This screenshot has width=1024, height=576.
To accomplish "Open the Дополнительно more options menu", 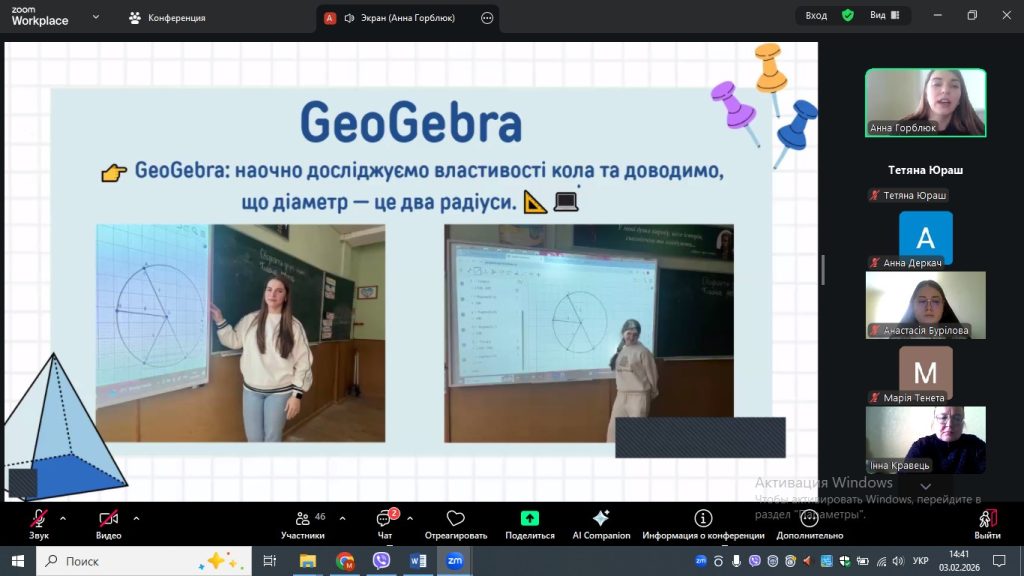I will (809, 523).
